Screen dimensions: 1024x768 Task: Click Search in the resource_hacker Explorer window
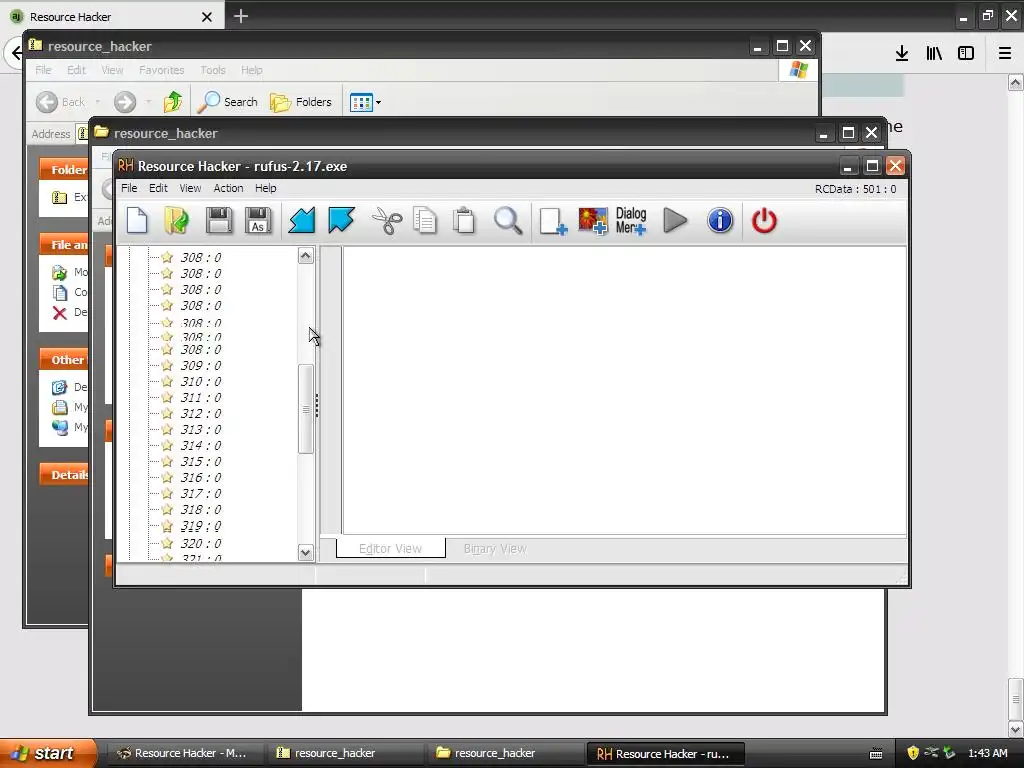(228, 102)
